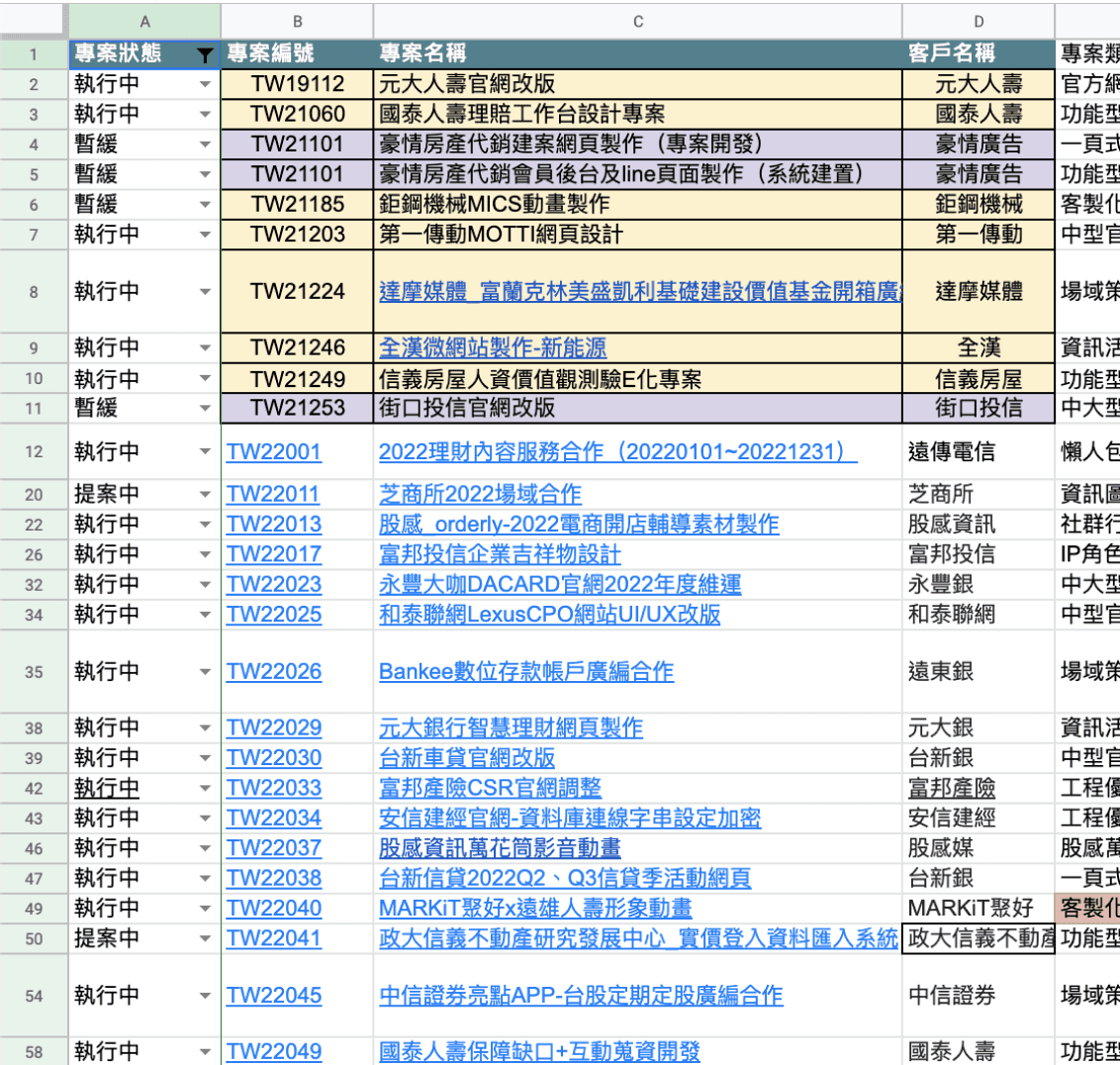1120x1065 pixels.
Task: Select row 54 header
Action: point(34,996)
